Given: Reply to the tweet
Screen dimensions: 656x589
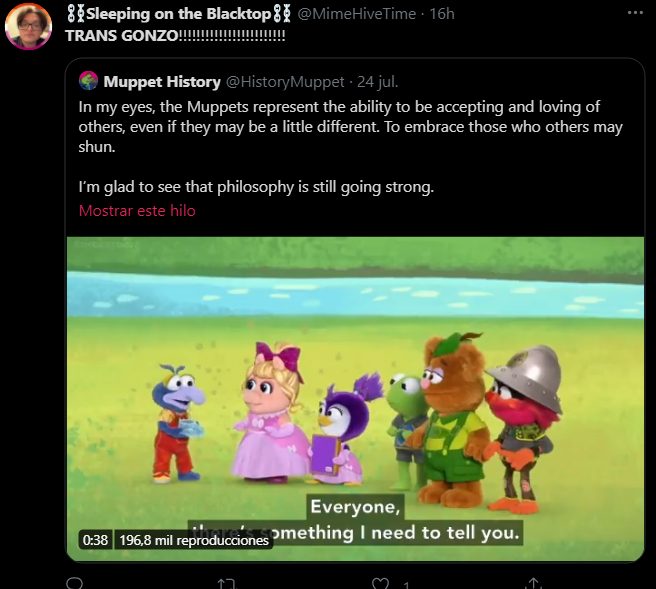Looking at the screenshot, I should (x=74, y=583).
